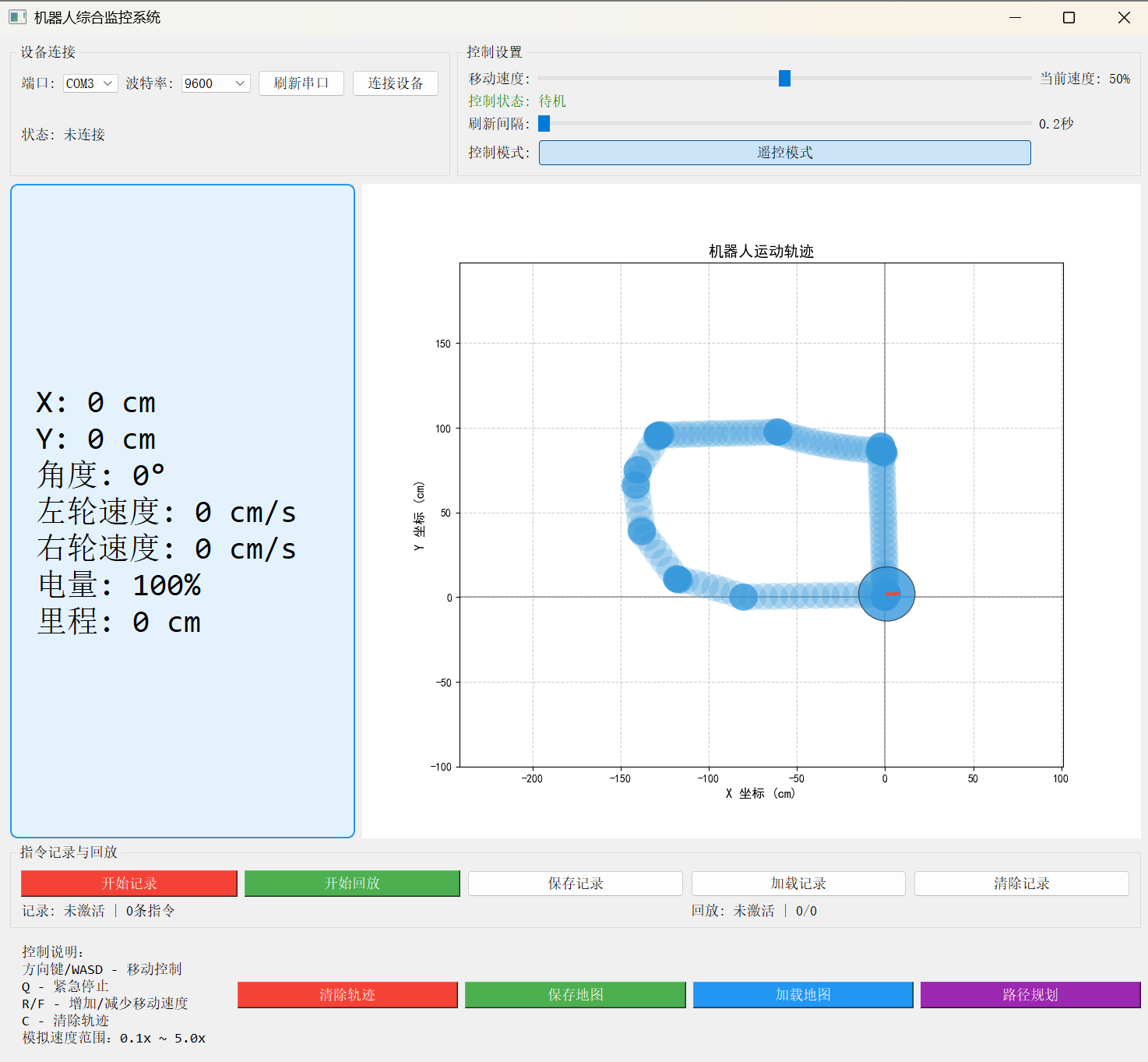Click the 连接设备 button
1148x1062 pixels.
[x=396, y=83]
